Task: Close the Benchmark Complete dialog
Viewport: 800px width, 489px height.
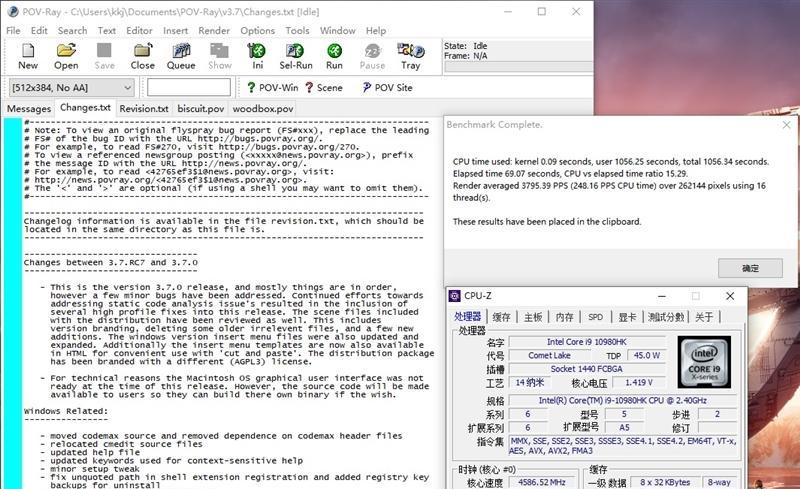Action: tap(786, 125)
